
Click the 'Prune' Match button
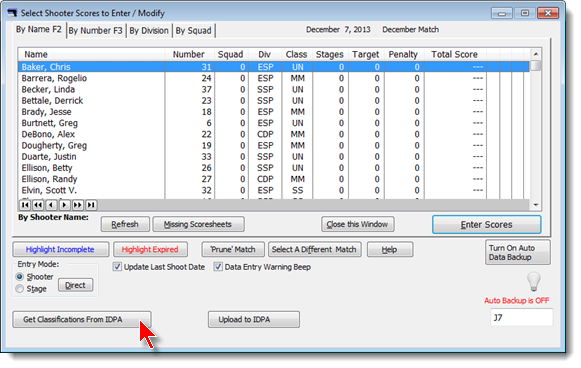(x=233, y=249)
